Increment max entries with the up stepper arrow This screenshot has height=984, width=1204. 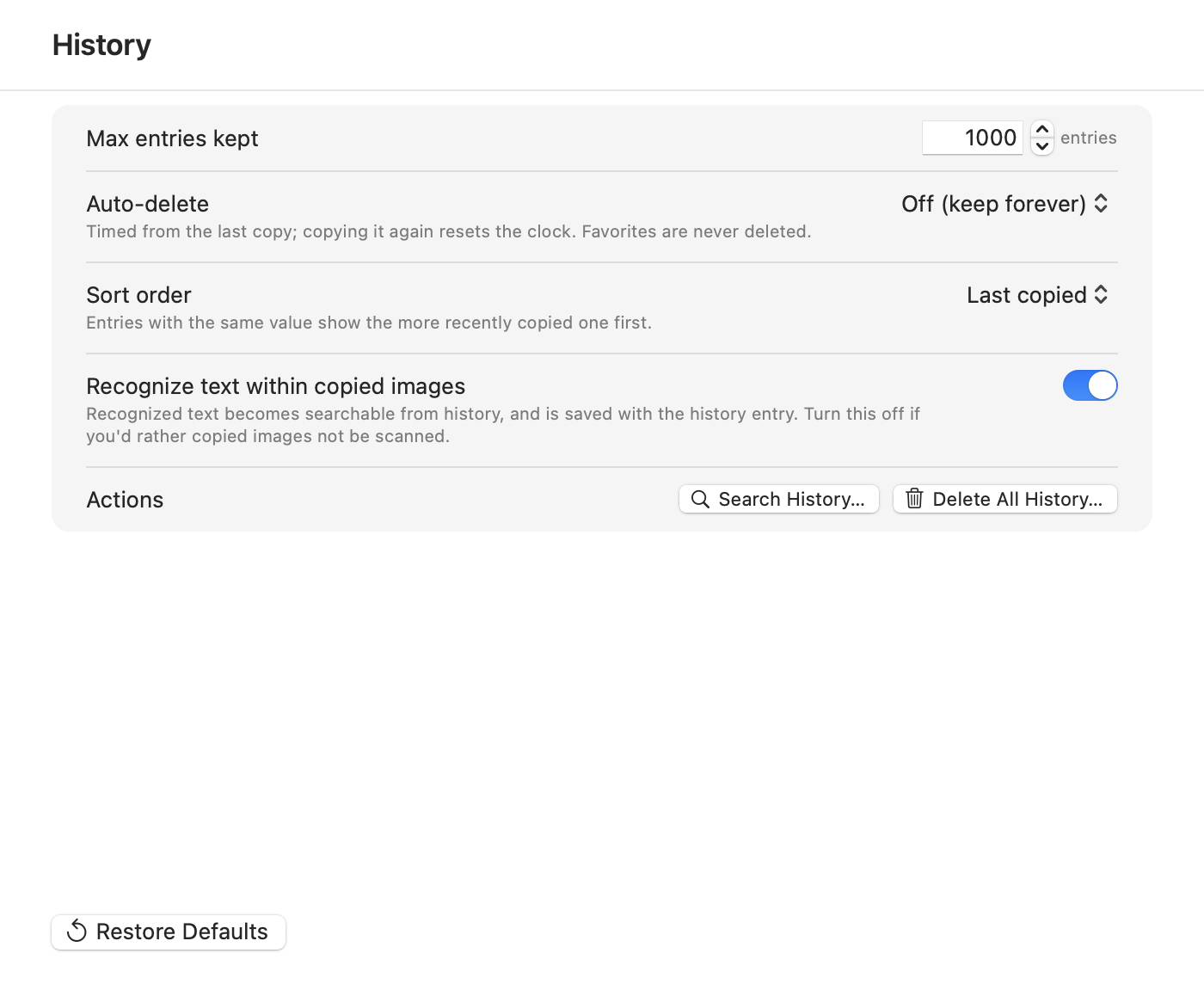pos(1042,129)
